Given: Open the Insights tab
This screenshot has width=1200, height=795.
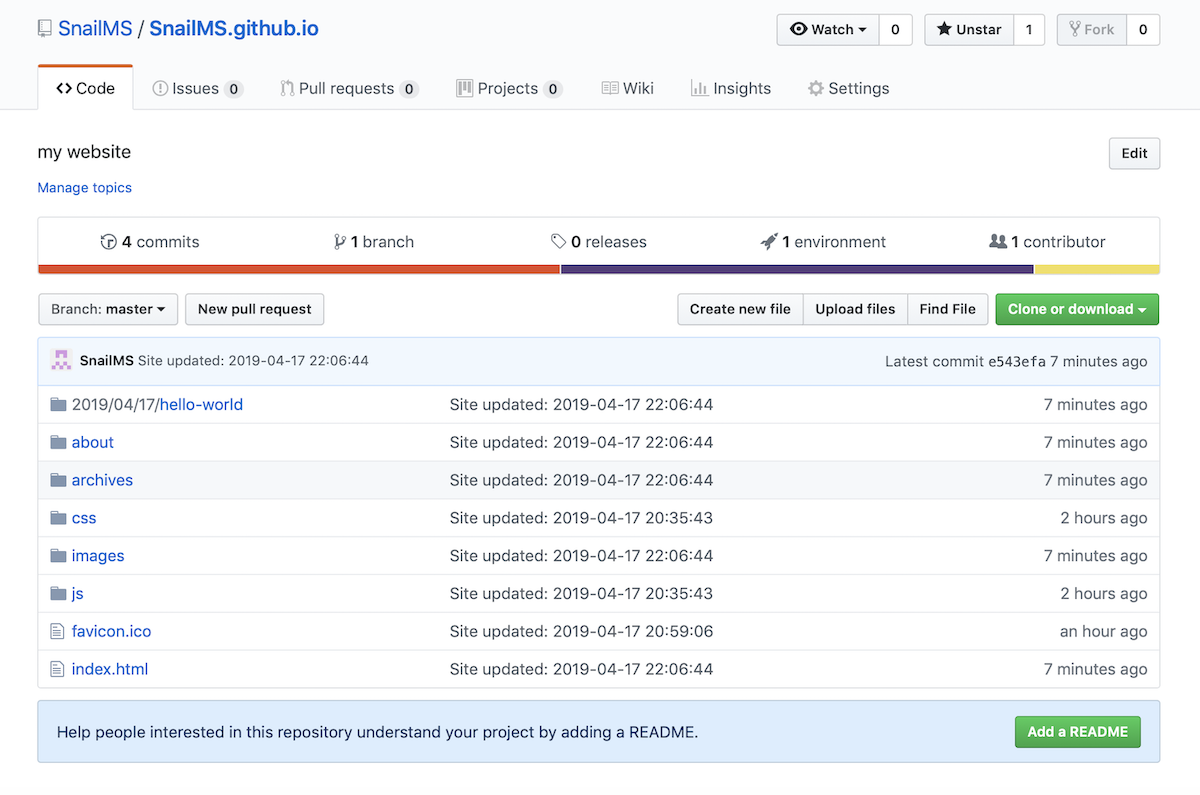Looking at the screenshot, I should click(731, 88).
